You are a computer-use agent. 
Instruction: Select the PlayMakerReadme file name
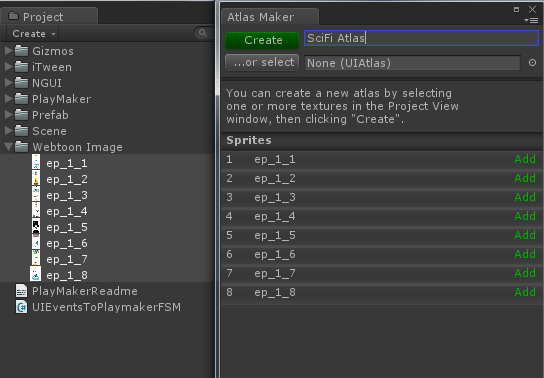[85, 291]
